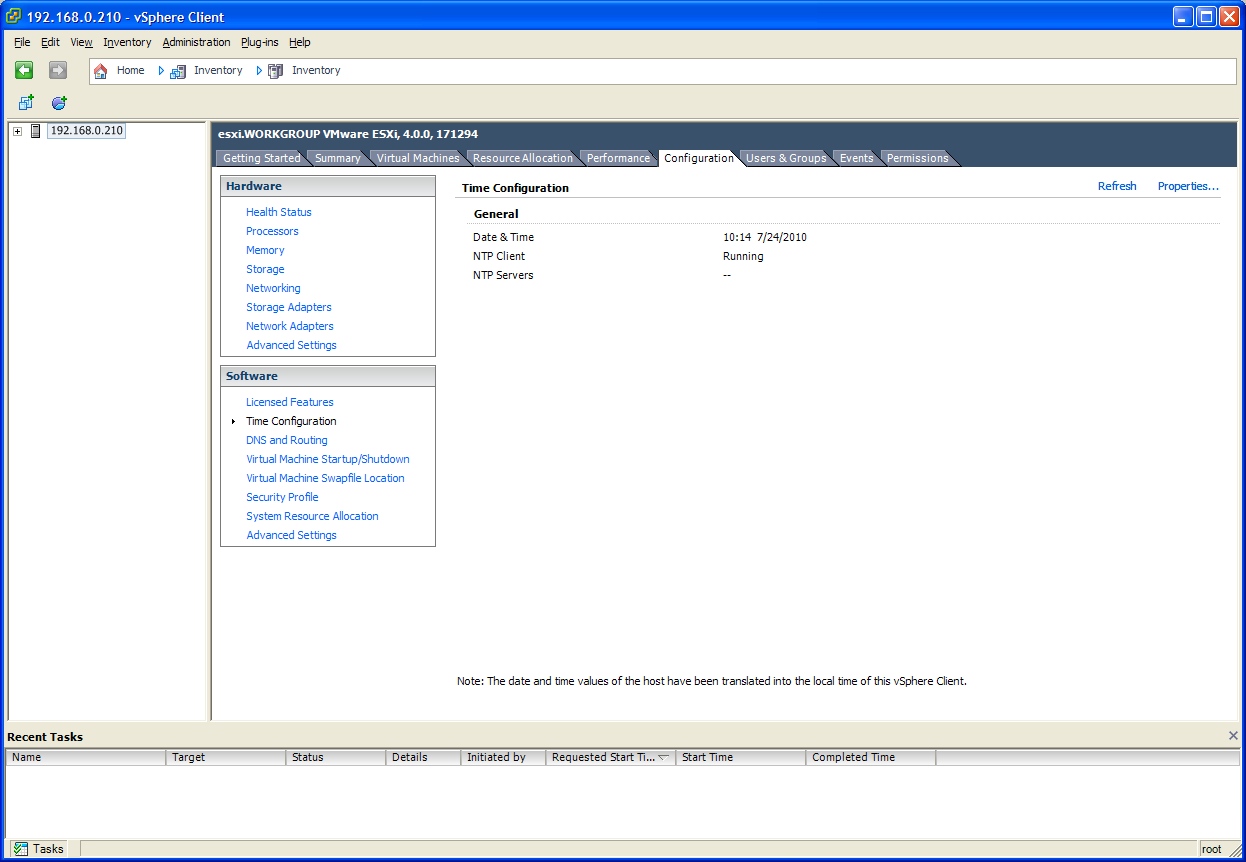Open the View menu
Viewport: 1246px width, 862px height.
pyautogui.click(x=81, y=42)
